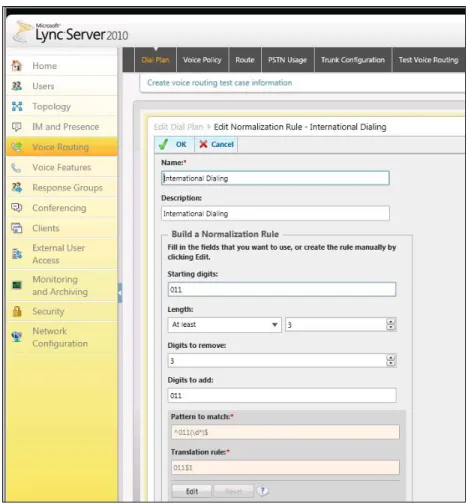Image resolution: width=471 pixels, height=504 pixels.
Task: Click the Starting digits field
Action: click(x=282, y=289)
